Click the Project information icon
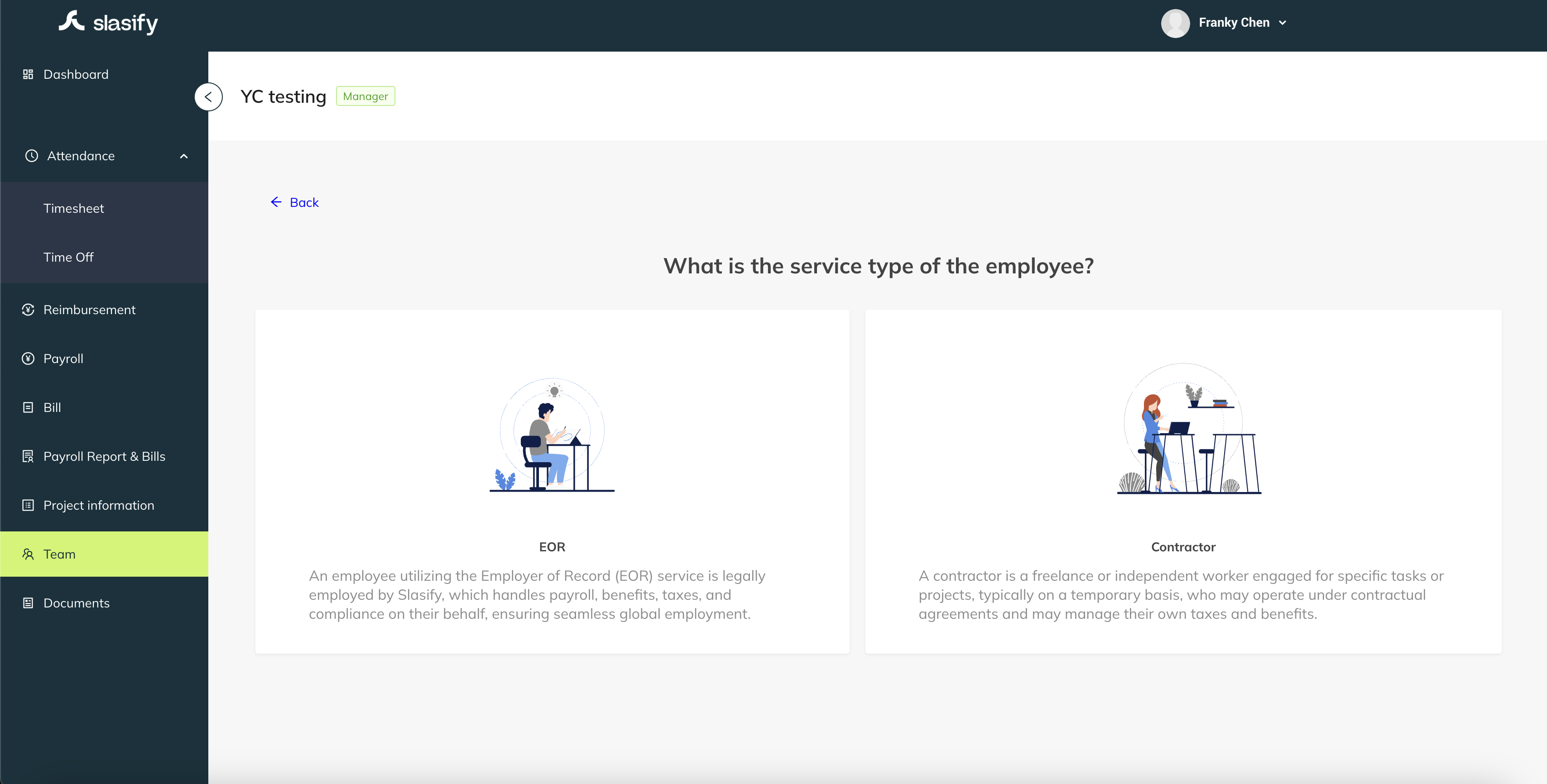Image resolution: width=1547 pixels, height=784 pixels. tap(28, 505)
